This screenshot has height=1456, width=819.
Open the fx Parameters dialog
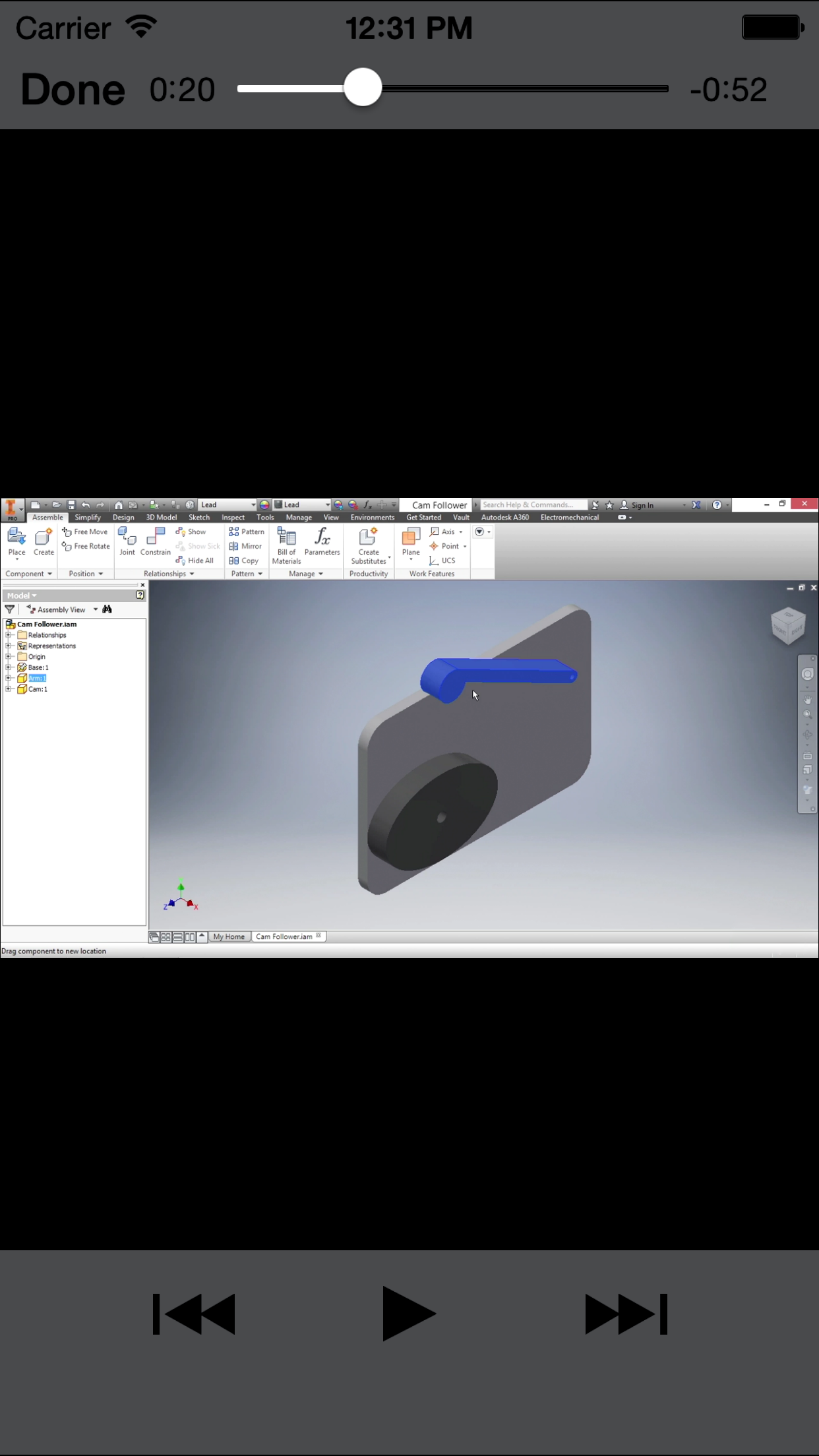[322, 541]
